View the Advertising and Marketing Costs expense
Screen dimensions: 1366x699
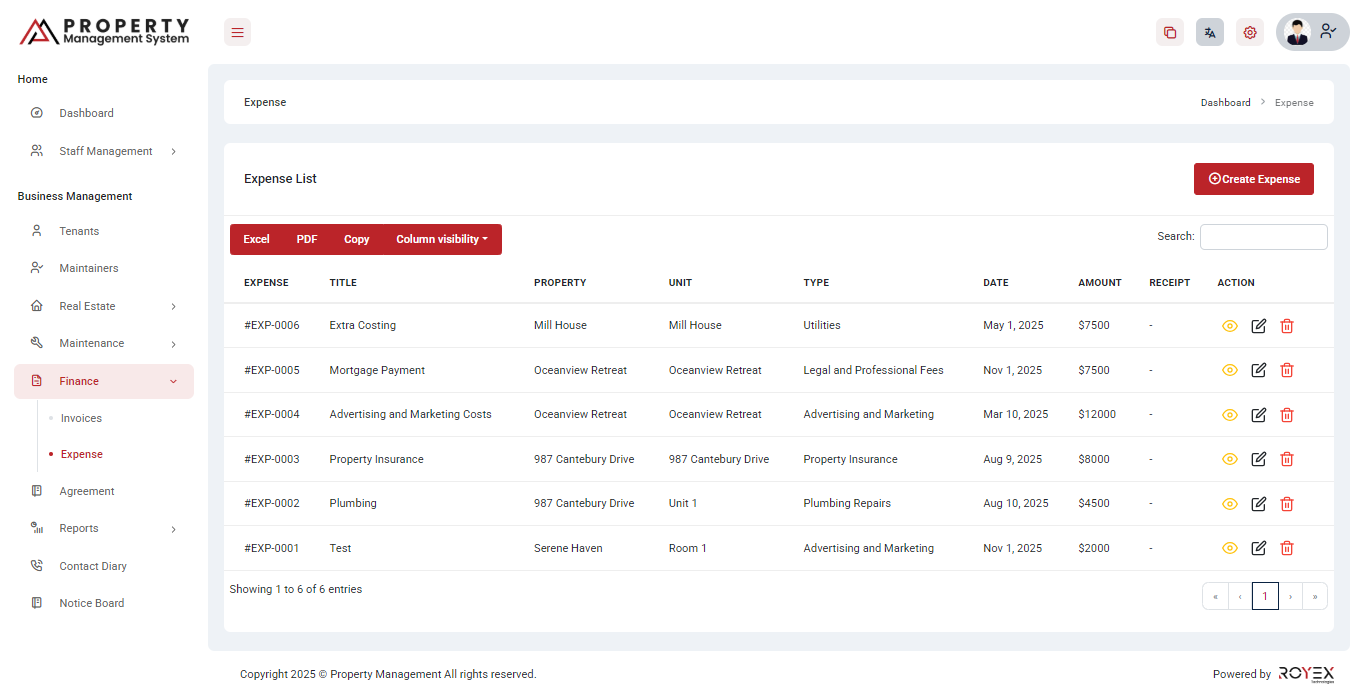[1230, 415]
